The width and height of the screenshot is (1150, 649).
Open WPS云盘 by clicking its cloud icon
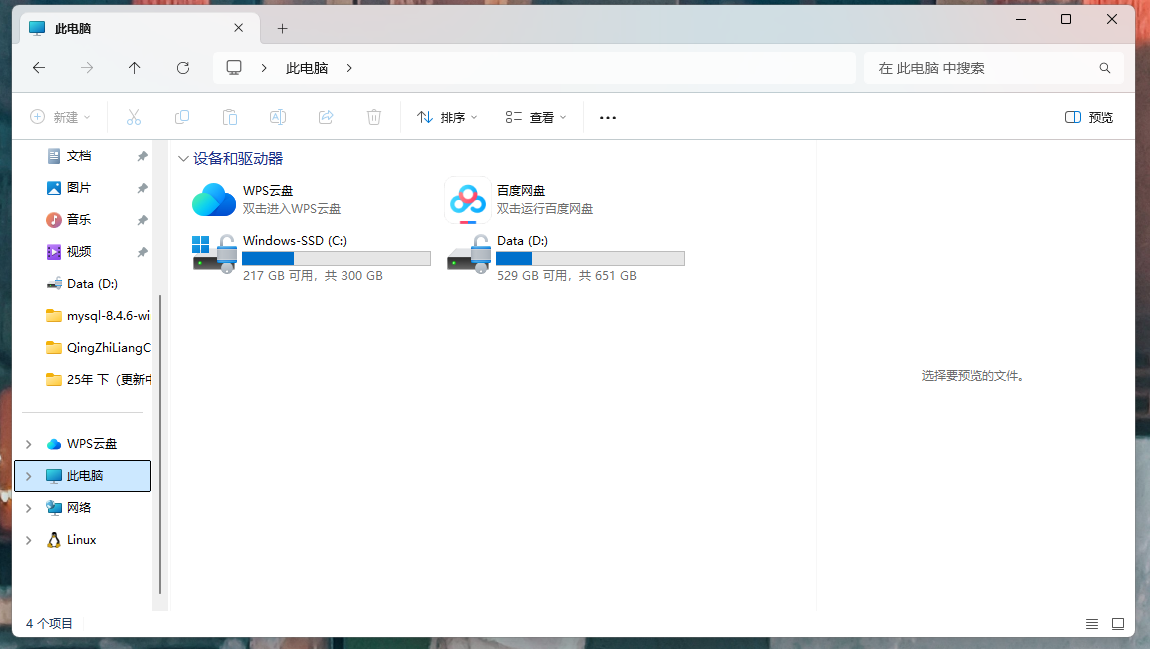(212, 200)
